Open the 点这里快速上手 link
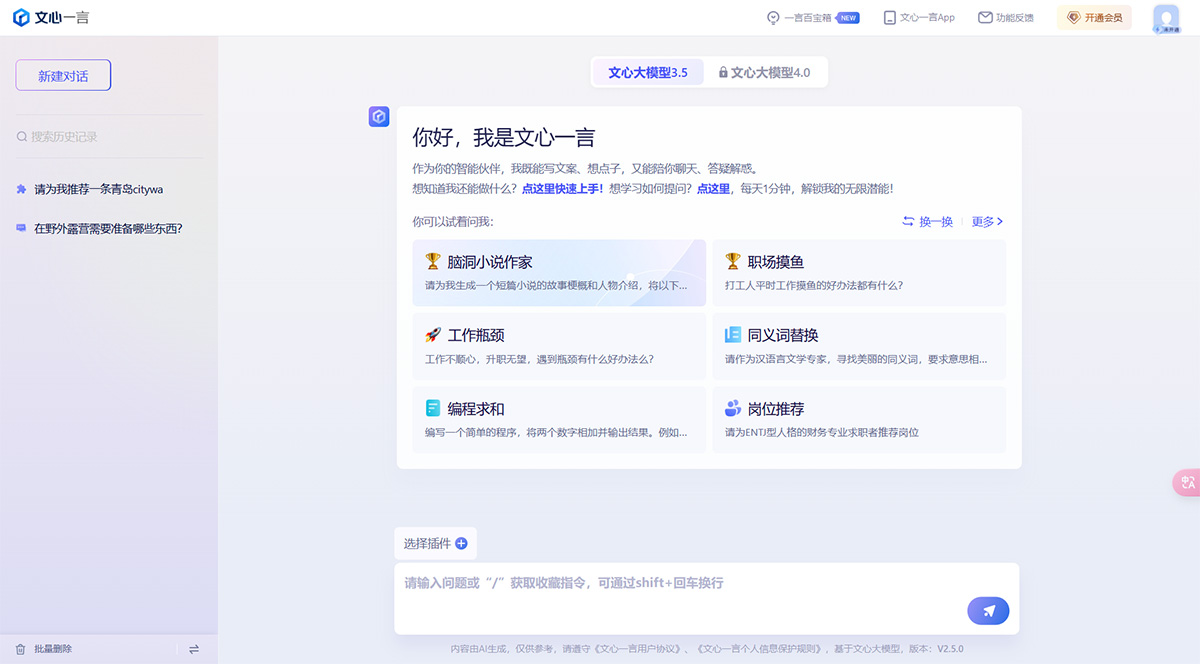Image resolution: width=1200 pixels, height=664 pixels. pyautogui.click(x=562, y=188)
